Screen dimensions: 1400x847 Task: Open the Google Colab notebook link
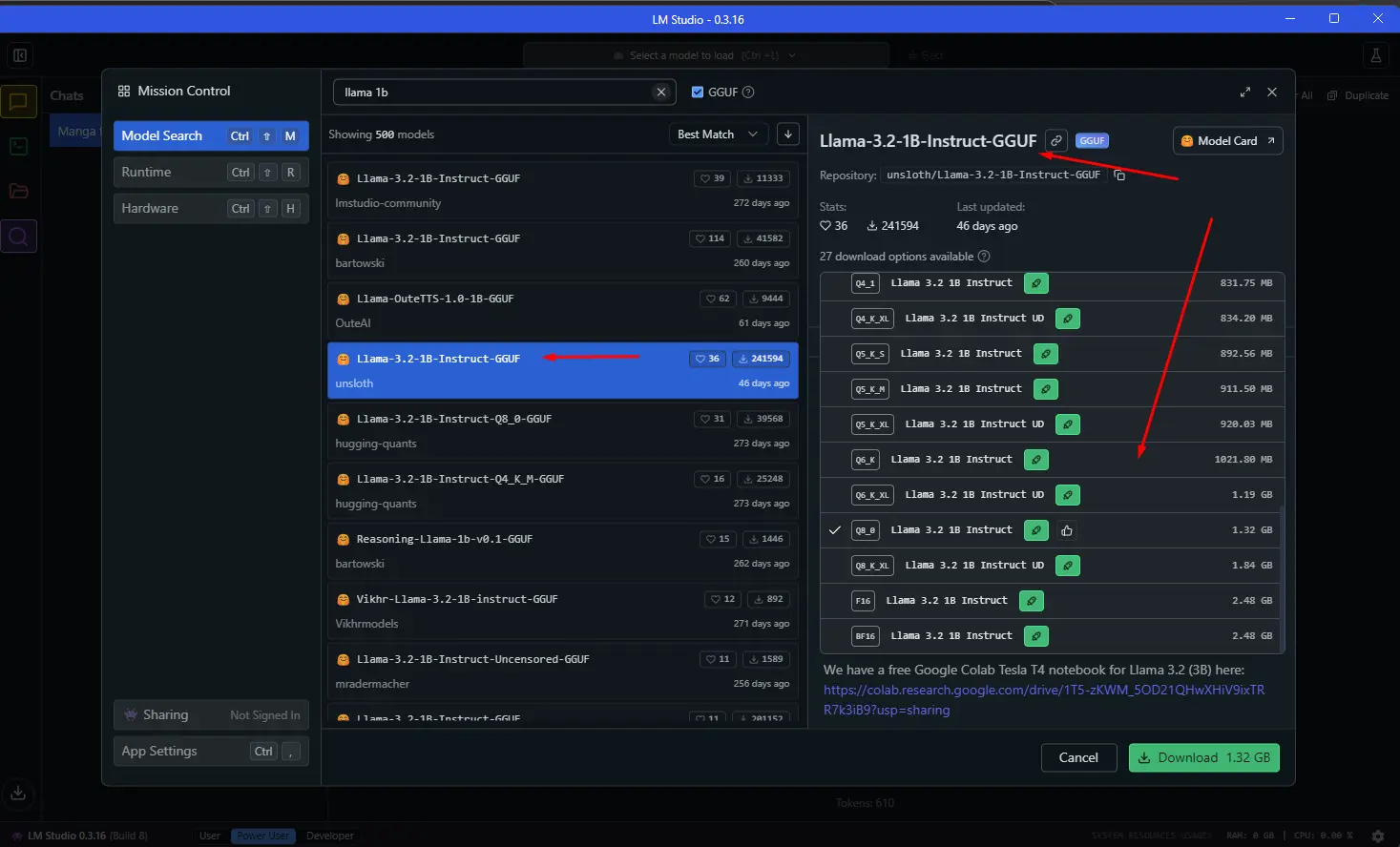(1044, 700)
